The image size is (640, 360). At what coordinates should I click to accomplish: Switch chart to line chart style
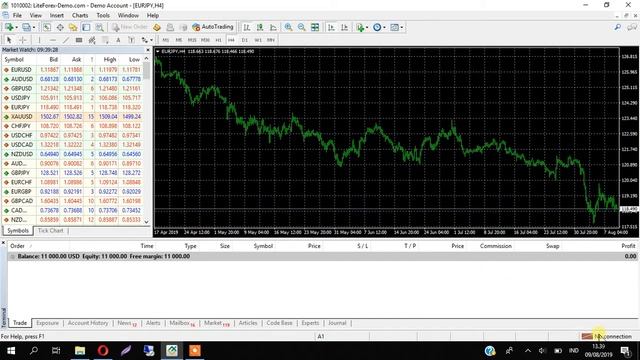[x=273, y=27]
